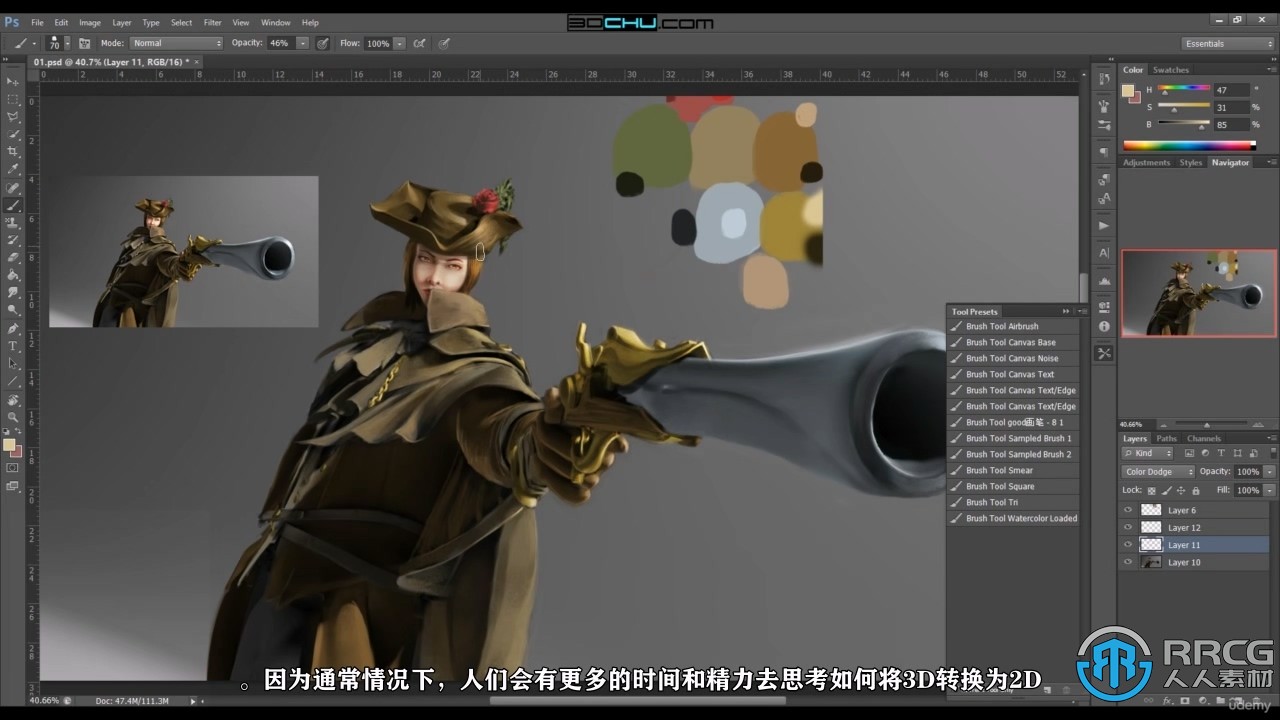Viewport: 1280px width, 720px height.
Task: Select the Move tool
Action: pos(13,81)
